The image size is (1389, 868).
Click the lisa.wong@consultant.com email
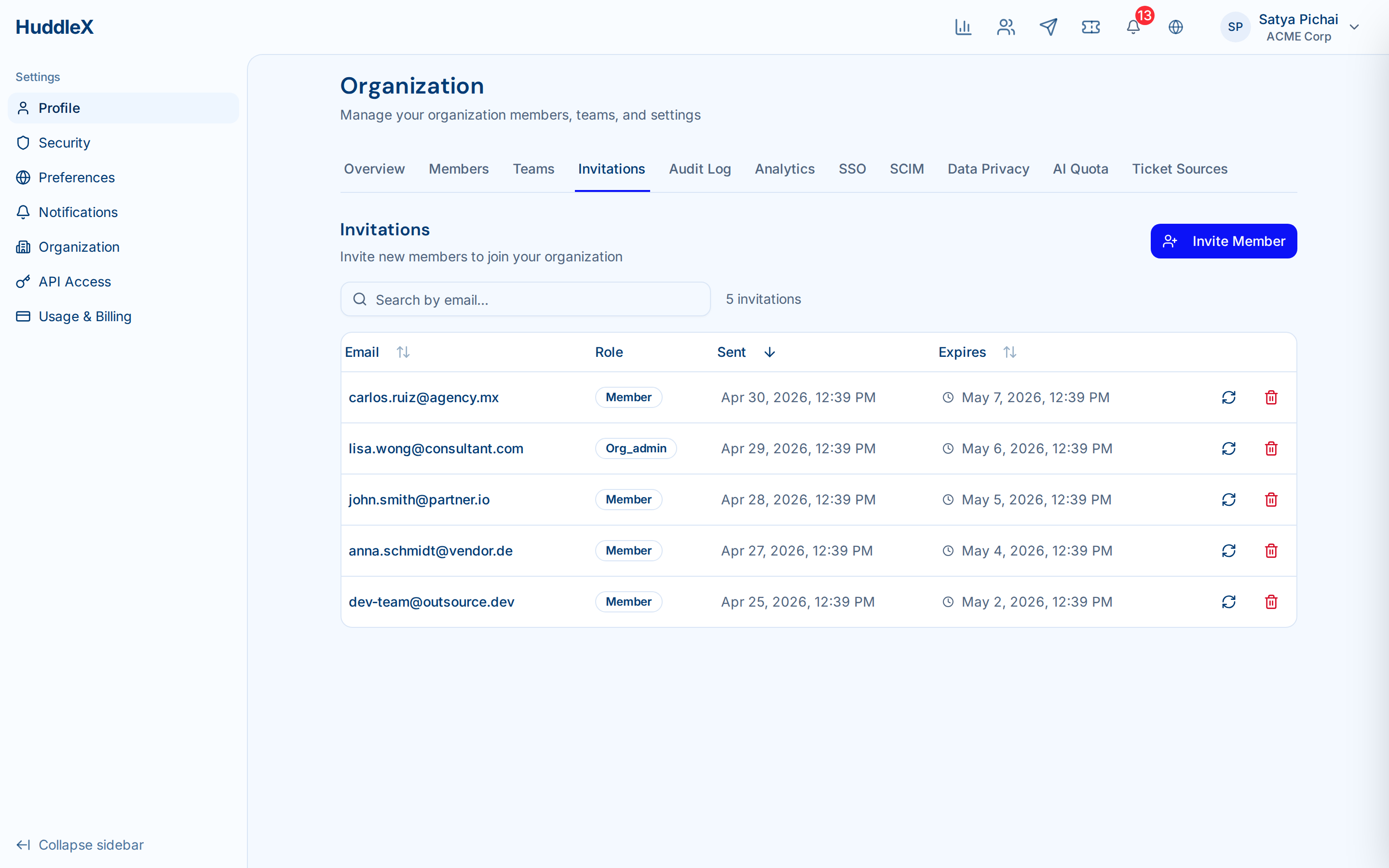tap(436, 448)
